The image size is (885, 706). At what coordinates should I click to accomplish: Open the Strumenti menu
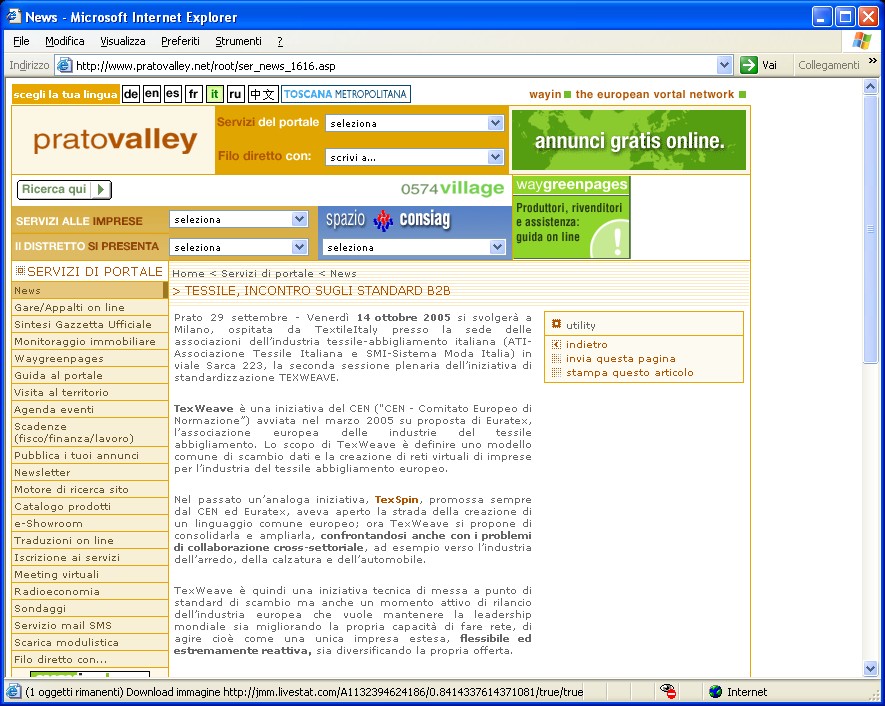(x=238, y=41)
